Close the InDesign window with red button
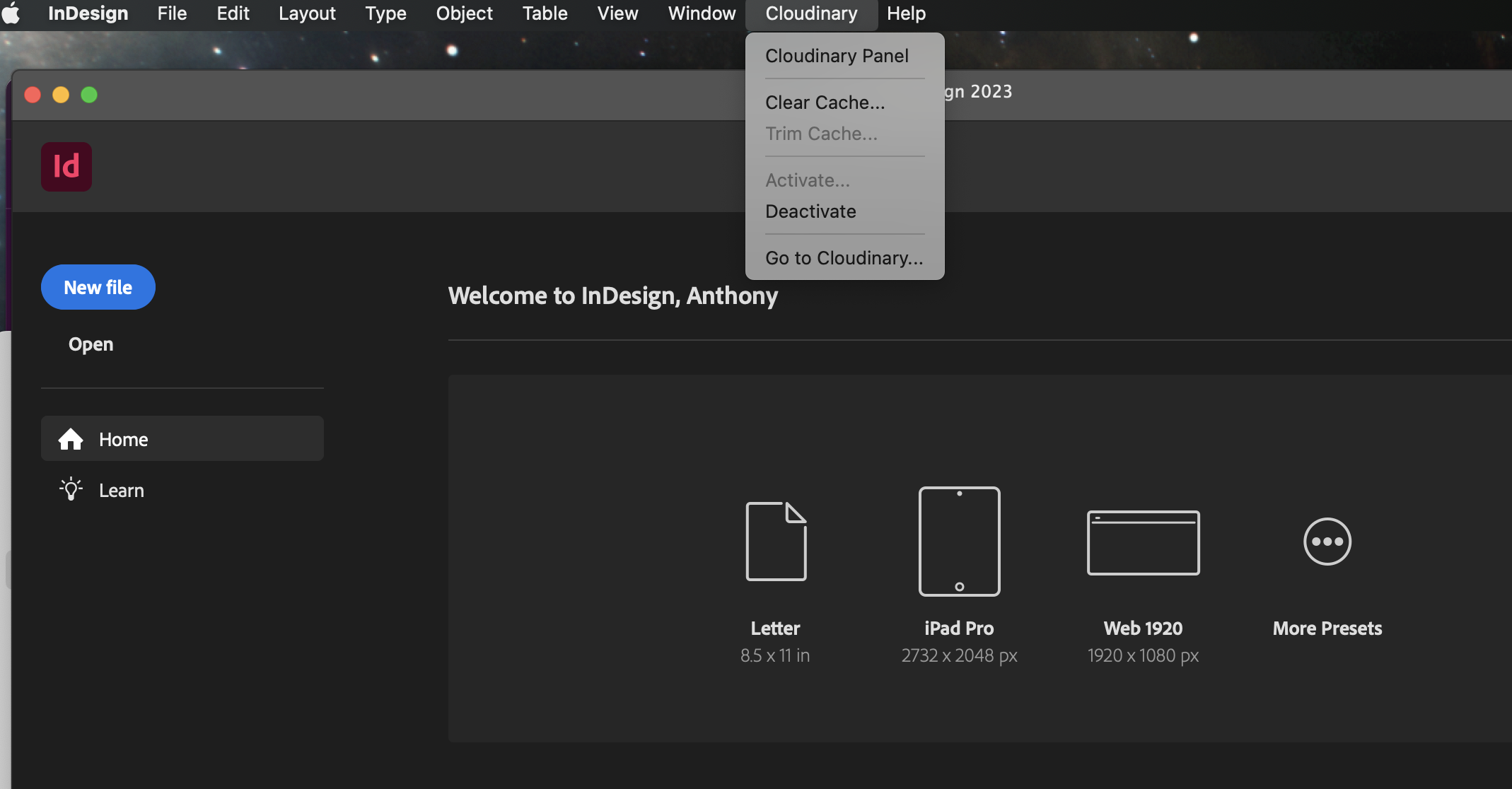This screenshot has height=789, width=1512. coord(33,95)
